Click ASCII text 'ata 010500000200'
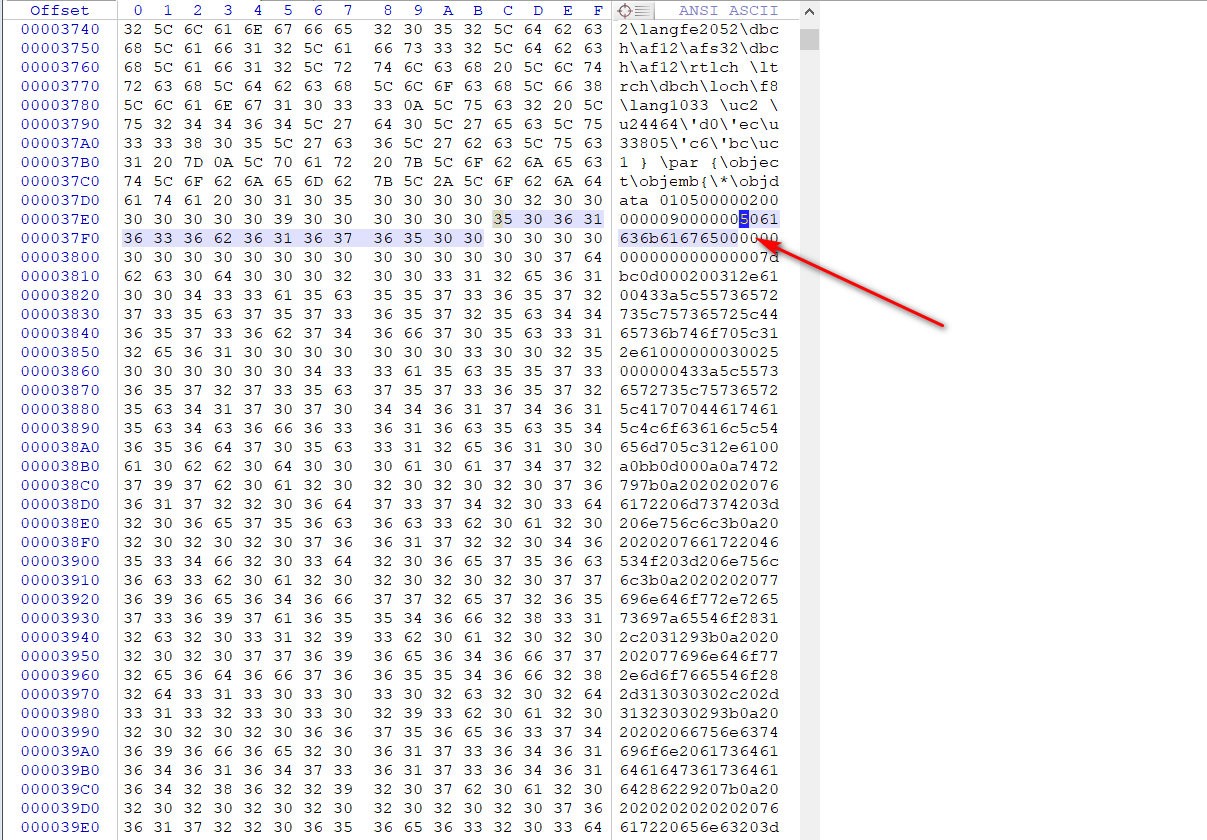The width and height of the screenshot is (1207, 840). coord(698,200)
